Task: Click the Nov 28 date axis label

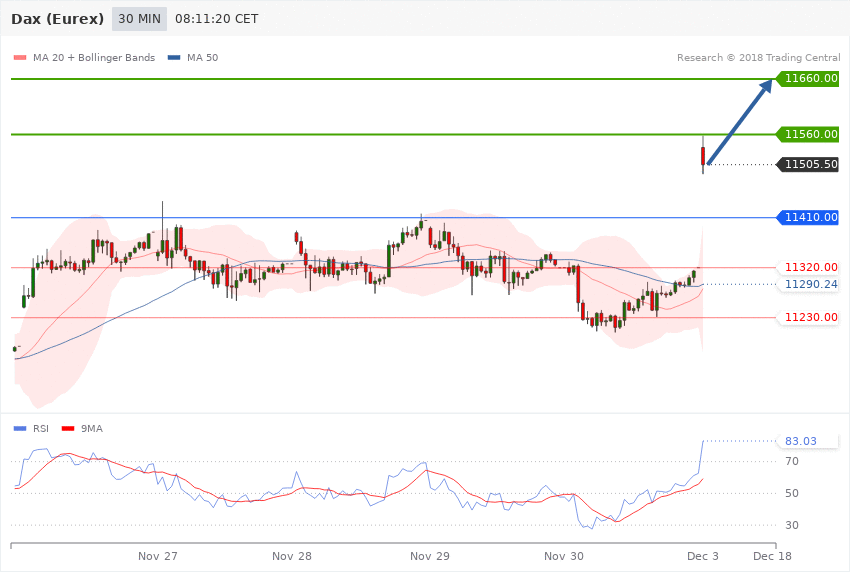Action: [x=292, y=556]
